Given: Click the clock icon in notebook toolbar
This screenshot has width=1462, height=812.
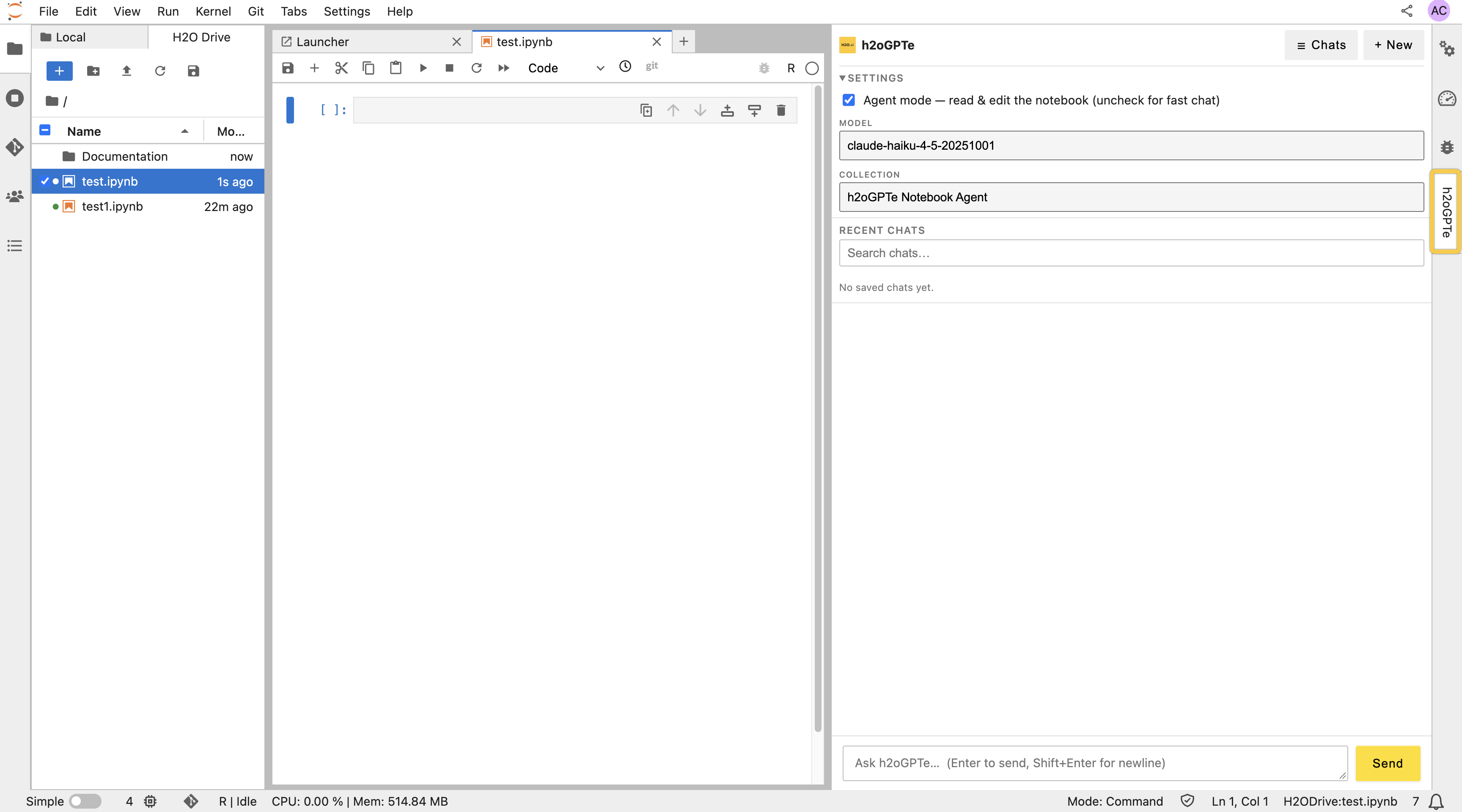Looking at the screenshot, I should [x=625, y=66].
